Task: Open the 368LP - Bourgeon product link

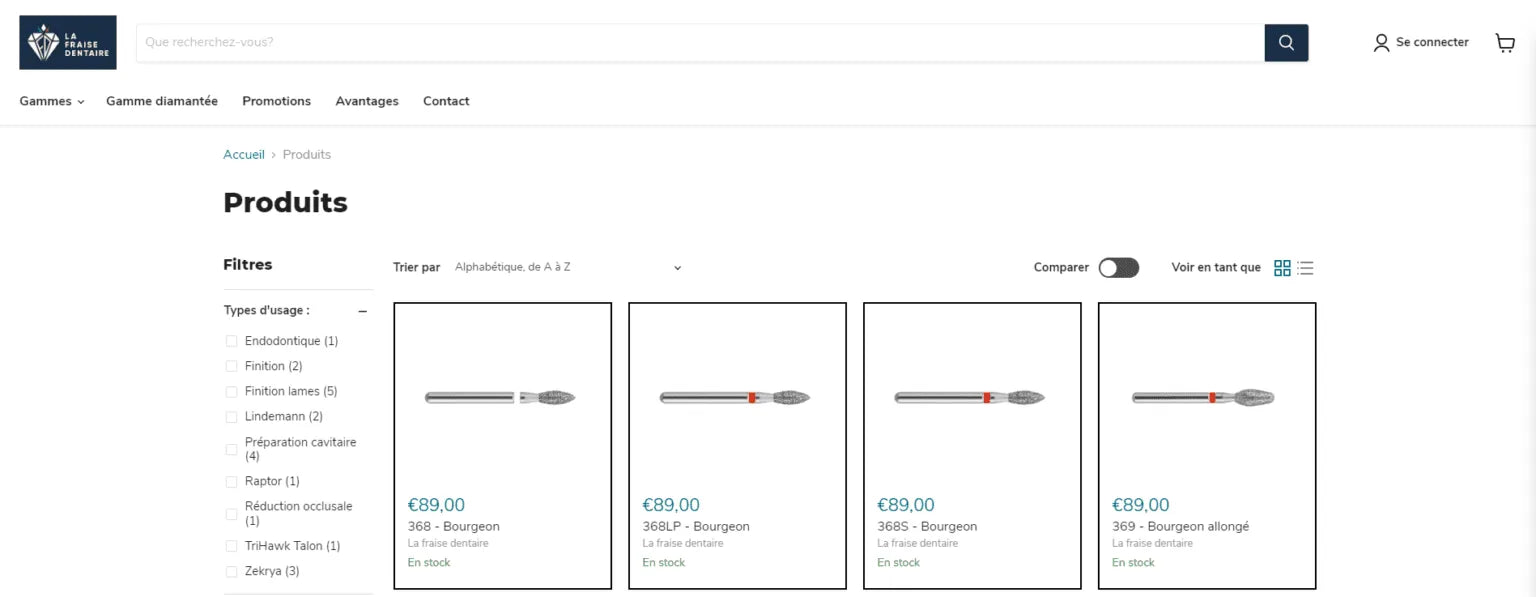Action: pyautogui.click(x=695, y=527)
